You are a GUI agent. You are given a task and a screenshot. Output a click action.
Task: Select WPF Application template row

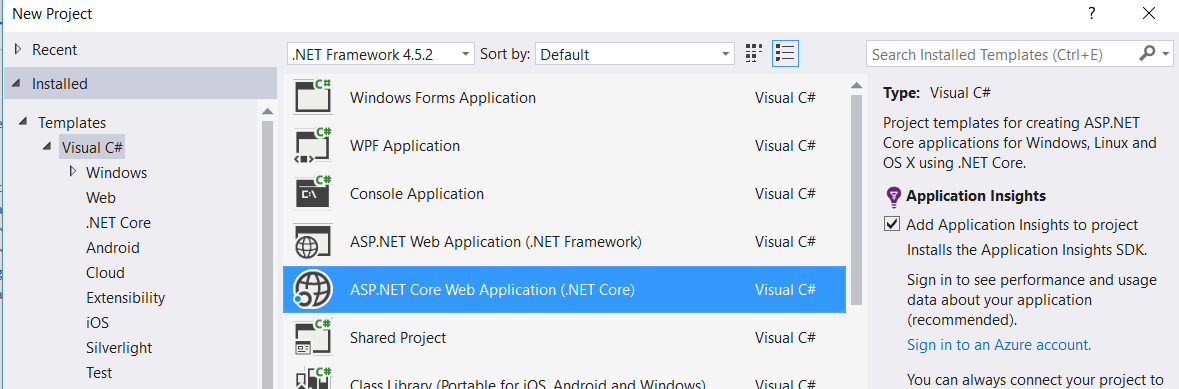(564, 145)
